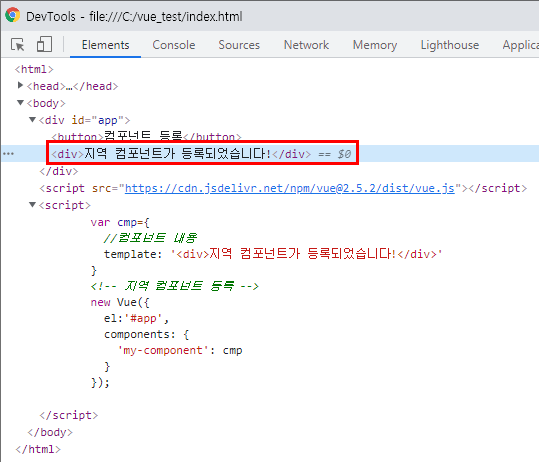Screen dimensions: 539x462
Task: Switch to the Elements tab
Action: point(106,45)
